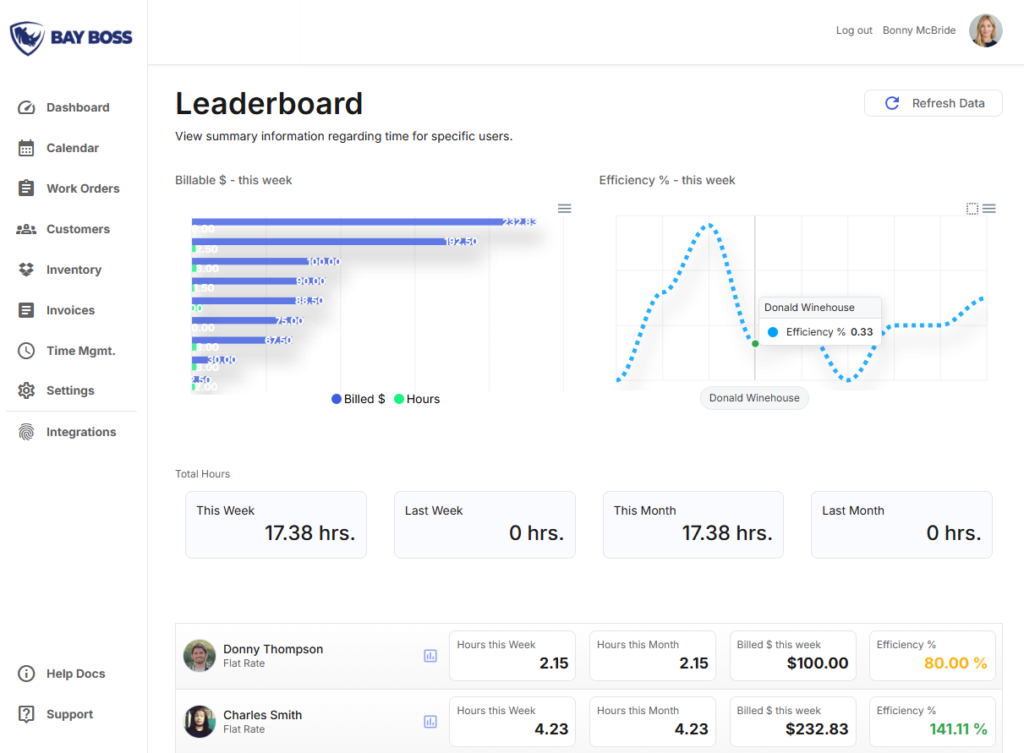The width and height of the screenshot is (1024, 753).
Task: Click the Work Orders clipboard icon
Action: (x=26, y=188)
